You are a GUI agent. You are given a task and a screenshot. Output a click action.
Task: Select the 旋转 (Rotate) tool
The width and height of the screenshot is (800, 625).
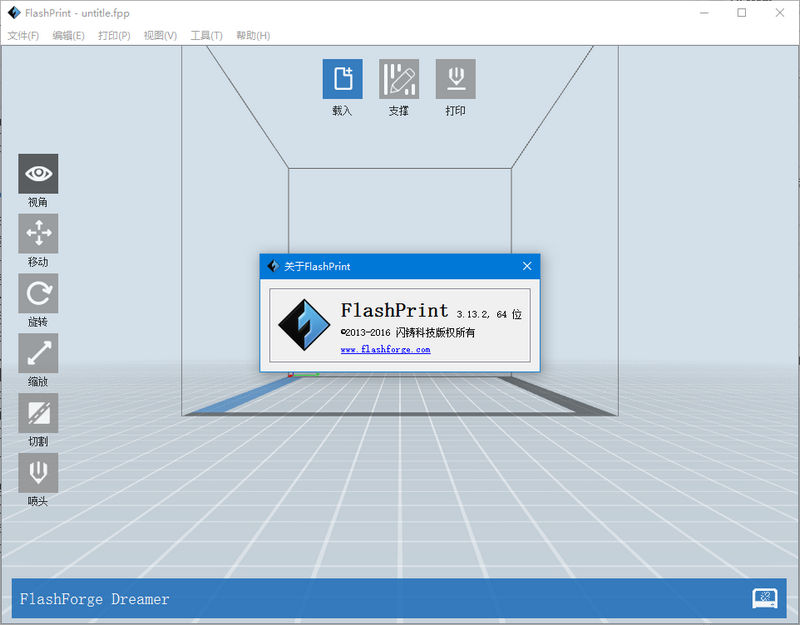38,293
